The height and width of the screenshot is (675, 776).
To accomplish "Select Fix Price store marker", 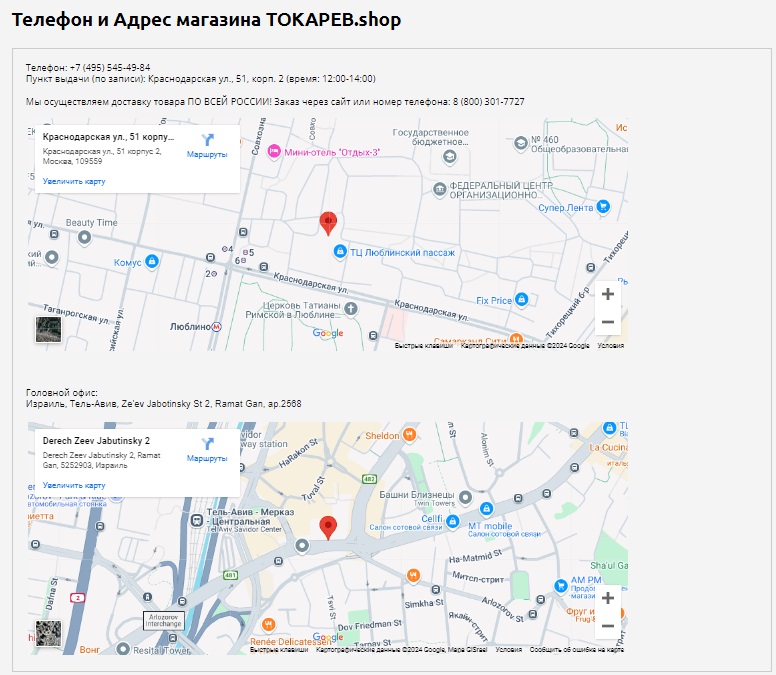I will pyautogui.click(x=521, y=299).
